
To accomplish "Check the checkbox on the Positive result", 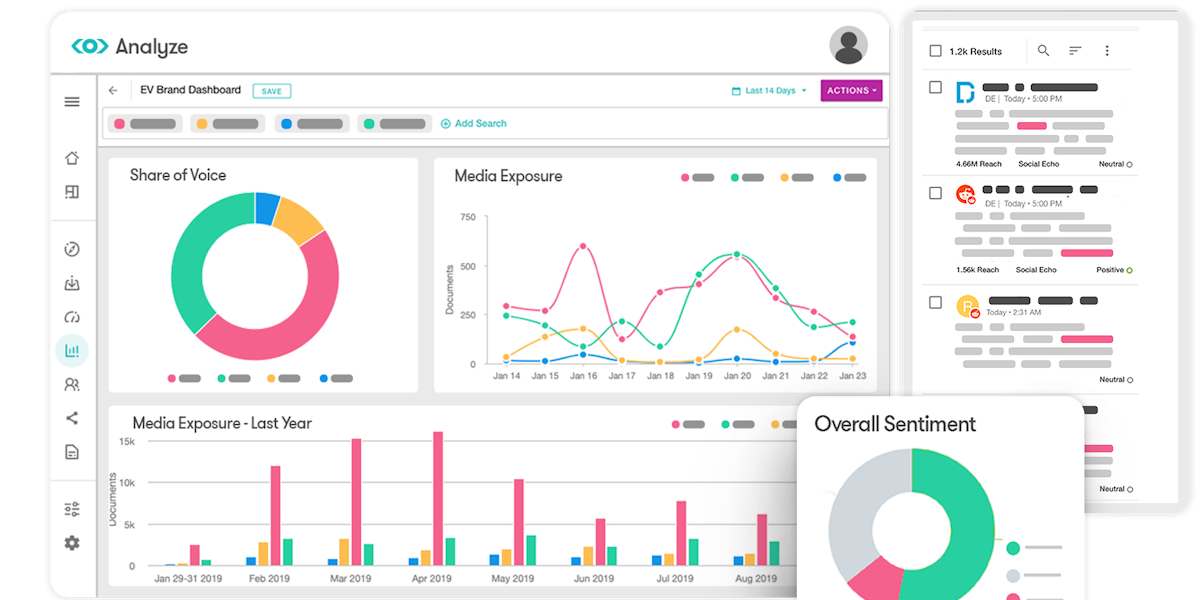I will [936, 190].
